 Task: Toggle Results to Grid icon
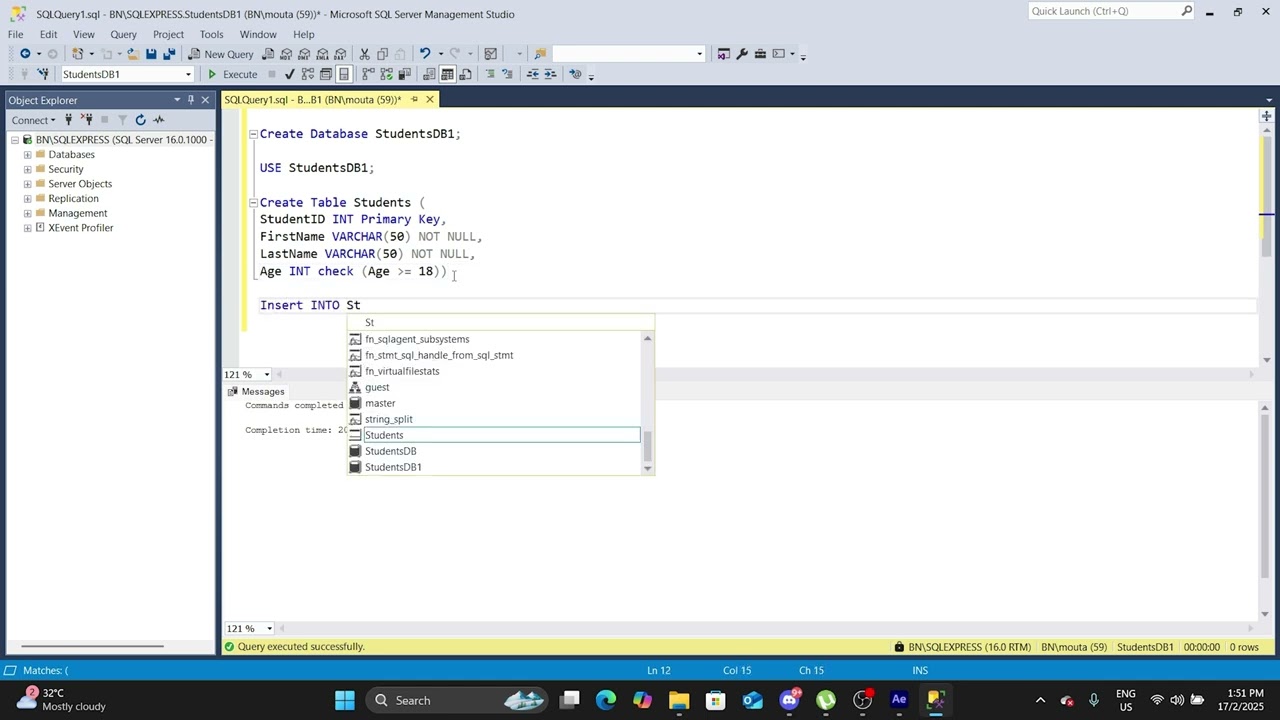tap(447, 74)
